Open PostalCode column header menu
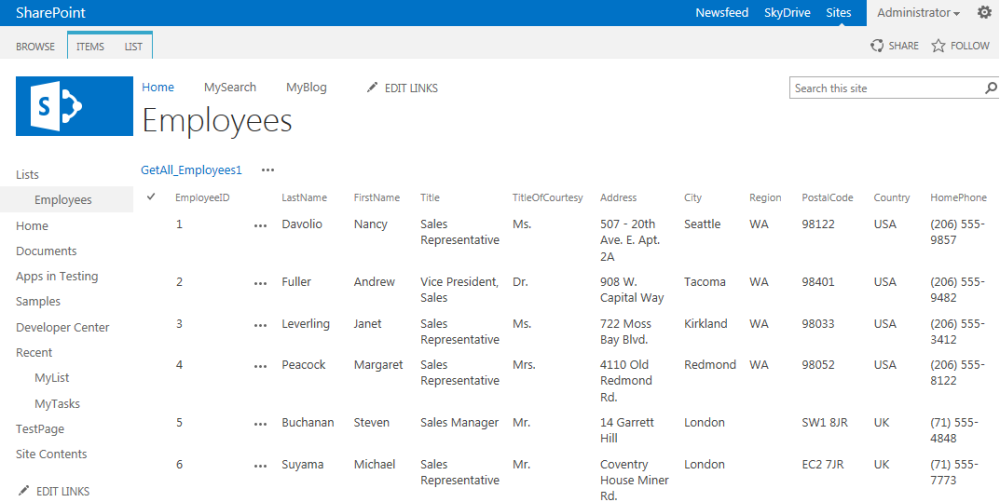Screen dimensions: 1000x502 (x=827, y=198)
